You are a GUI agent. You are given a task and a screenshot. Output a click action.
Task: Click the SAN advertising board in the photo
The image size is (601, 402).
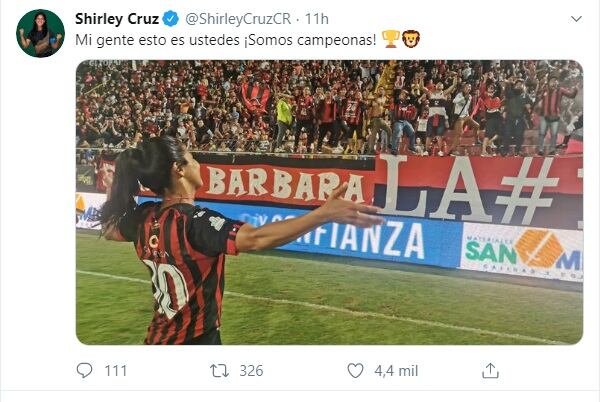[522, 251]
